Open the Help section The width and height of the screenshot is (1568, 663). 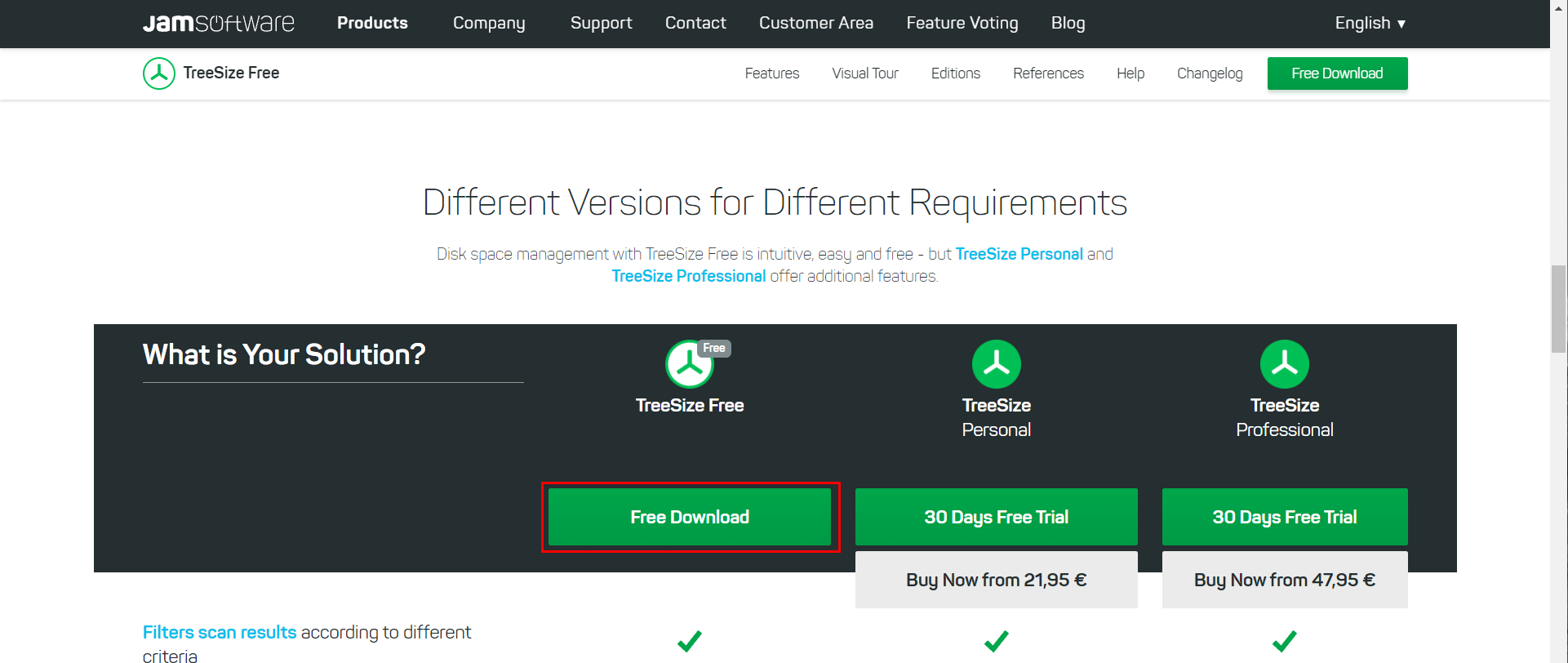(1130, 73)
